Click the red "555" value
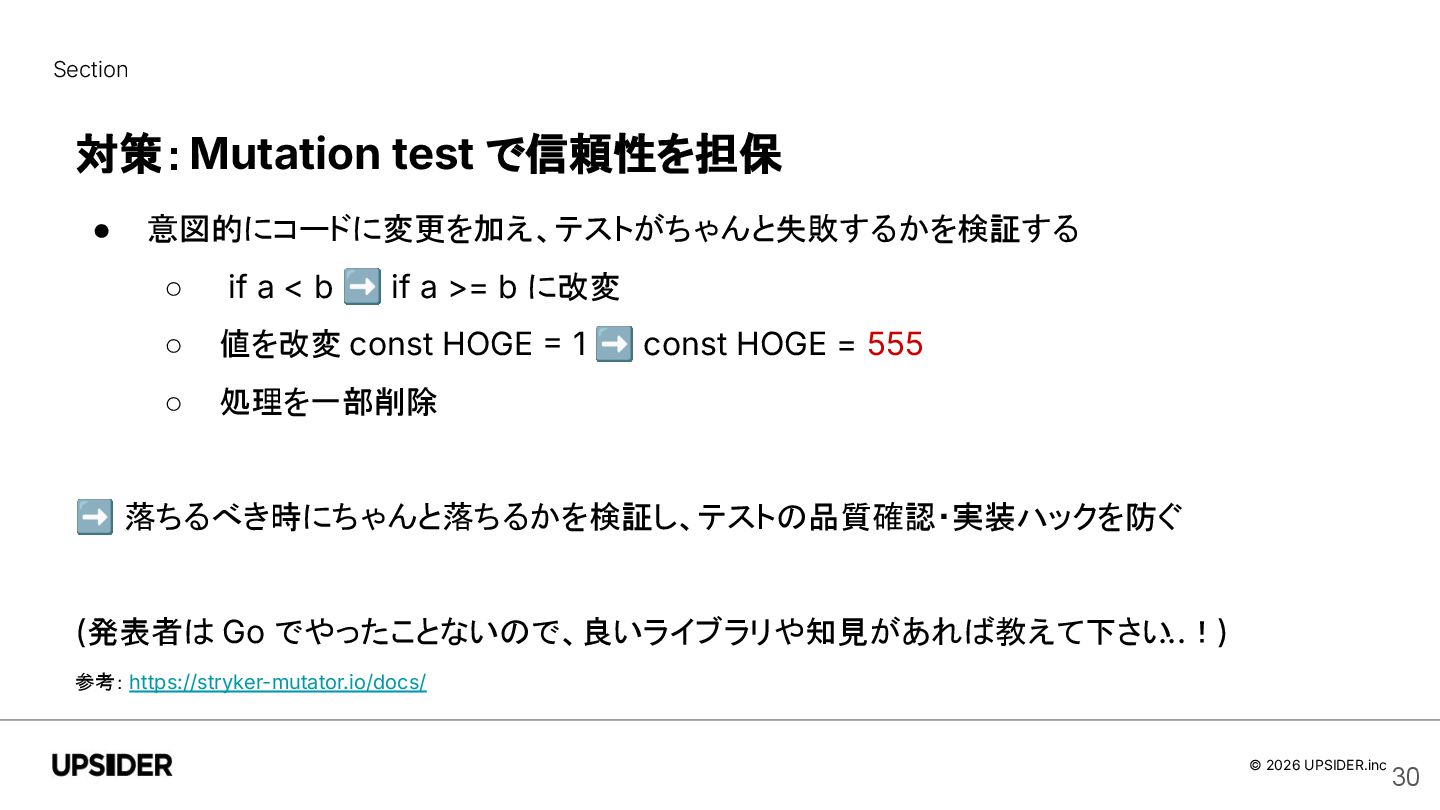Screen dimensions: 1440x810 894,345
